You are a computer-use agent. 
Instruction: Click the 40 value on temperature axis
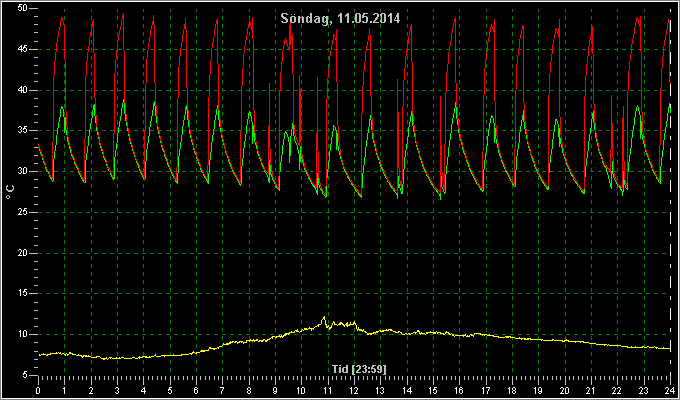(22, 90)
